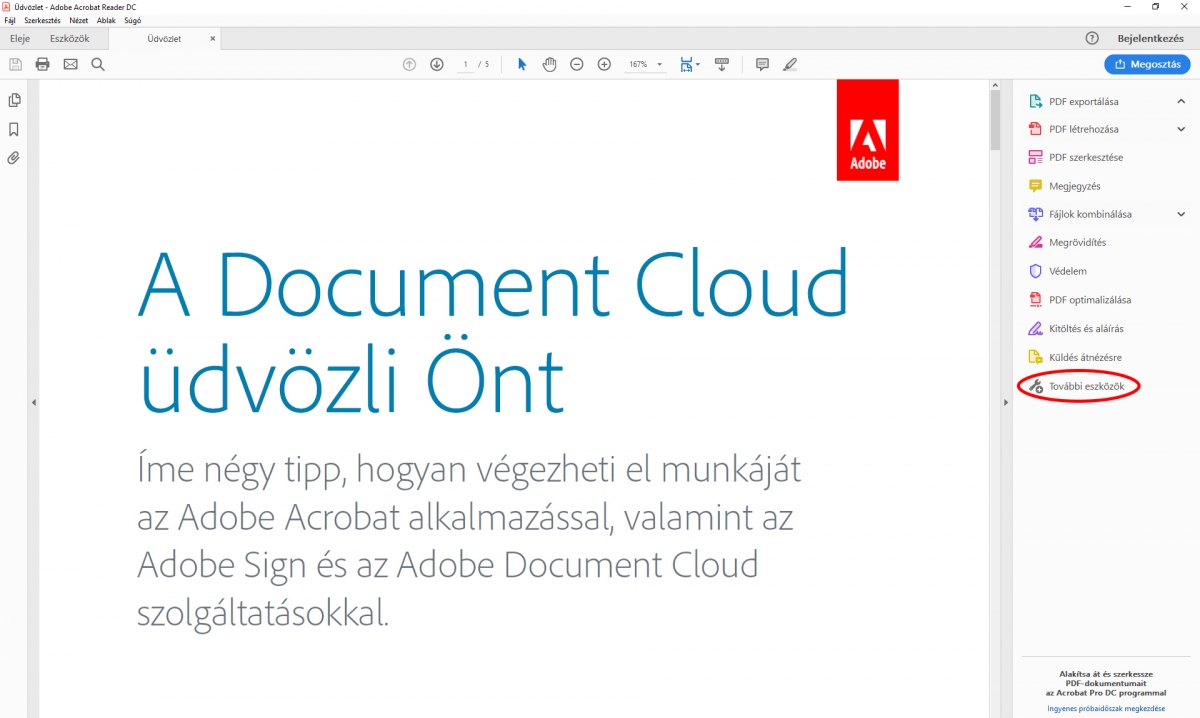Click the Megosztás share button

1147,64
